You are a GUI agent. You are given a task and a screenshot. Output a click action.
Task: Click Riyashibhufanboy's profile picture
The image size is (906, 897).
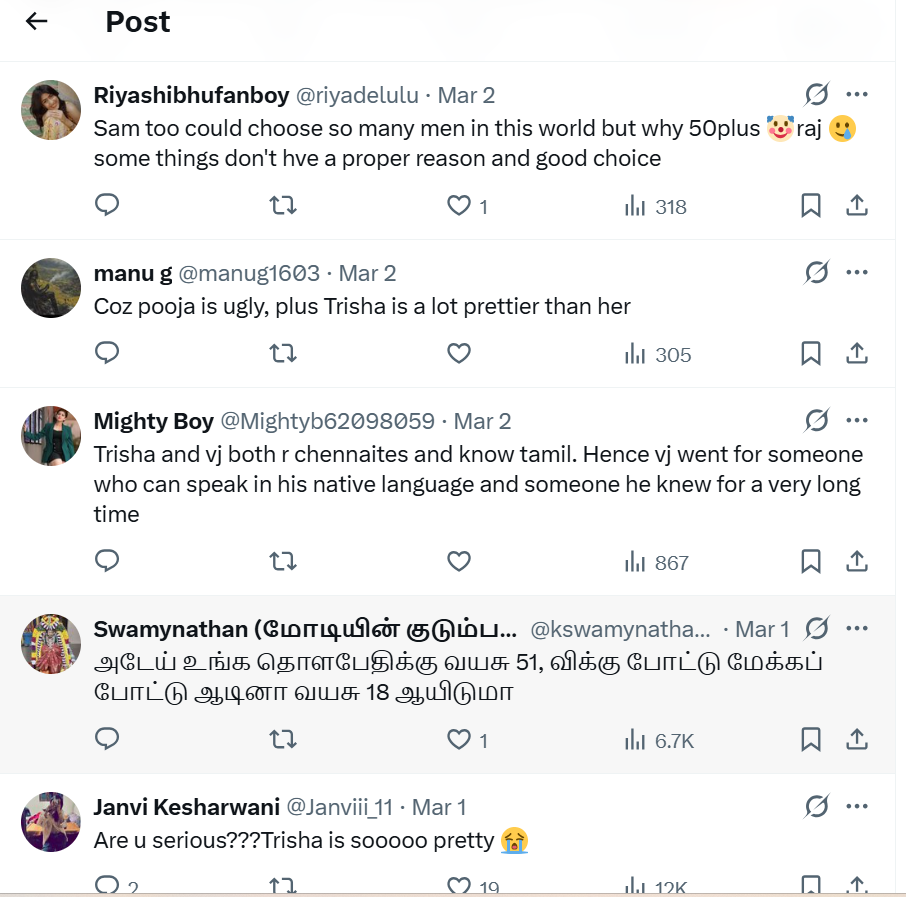[51, 110]
